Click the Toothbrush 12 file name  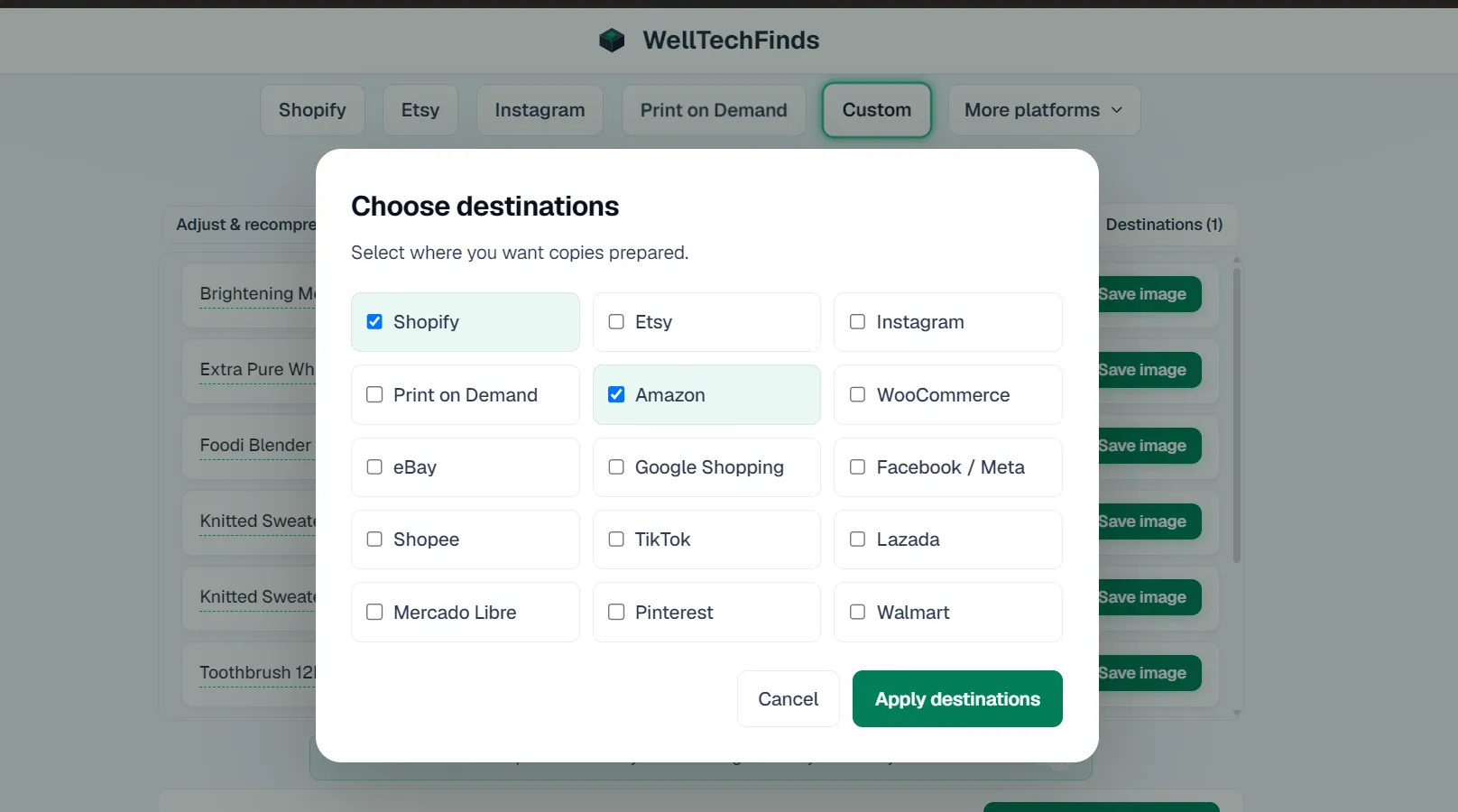(x=257, y=672)
